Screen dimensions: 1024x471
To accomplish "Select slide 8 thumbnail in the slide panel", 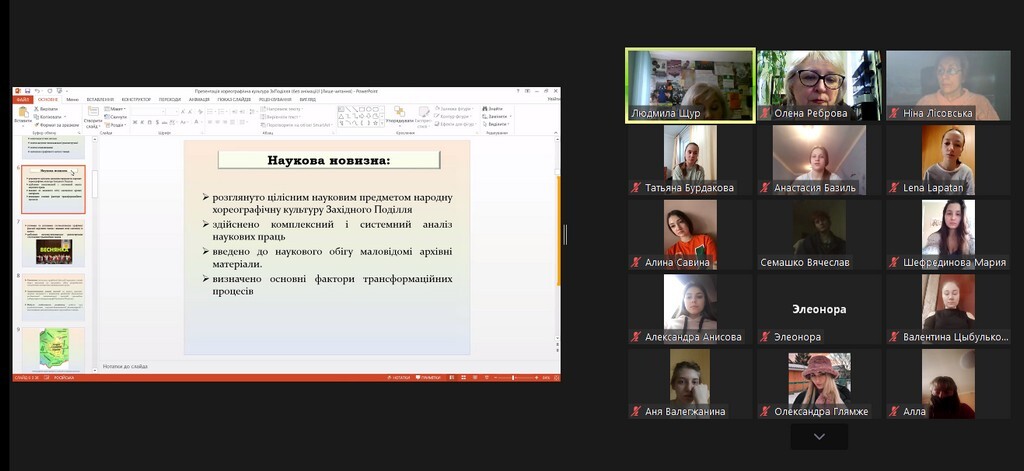I will (53, 297).
